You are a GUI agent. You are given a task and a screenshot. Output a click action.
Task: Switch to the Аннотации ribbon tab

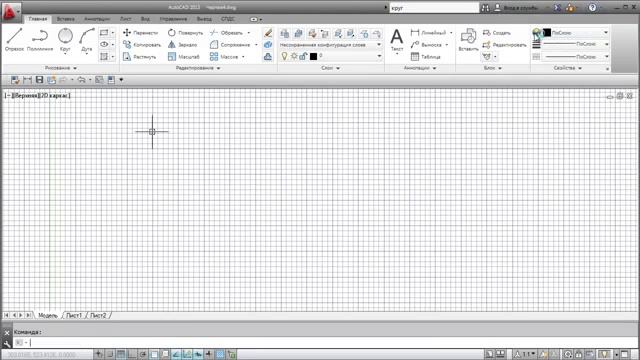[x=97, y=19]
